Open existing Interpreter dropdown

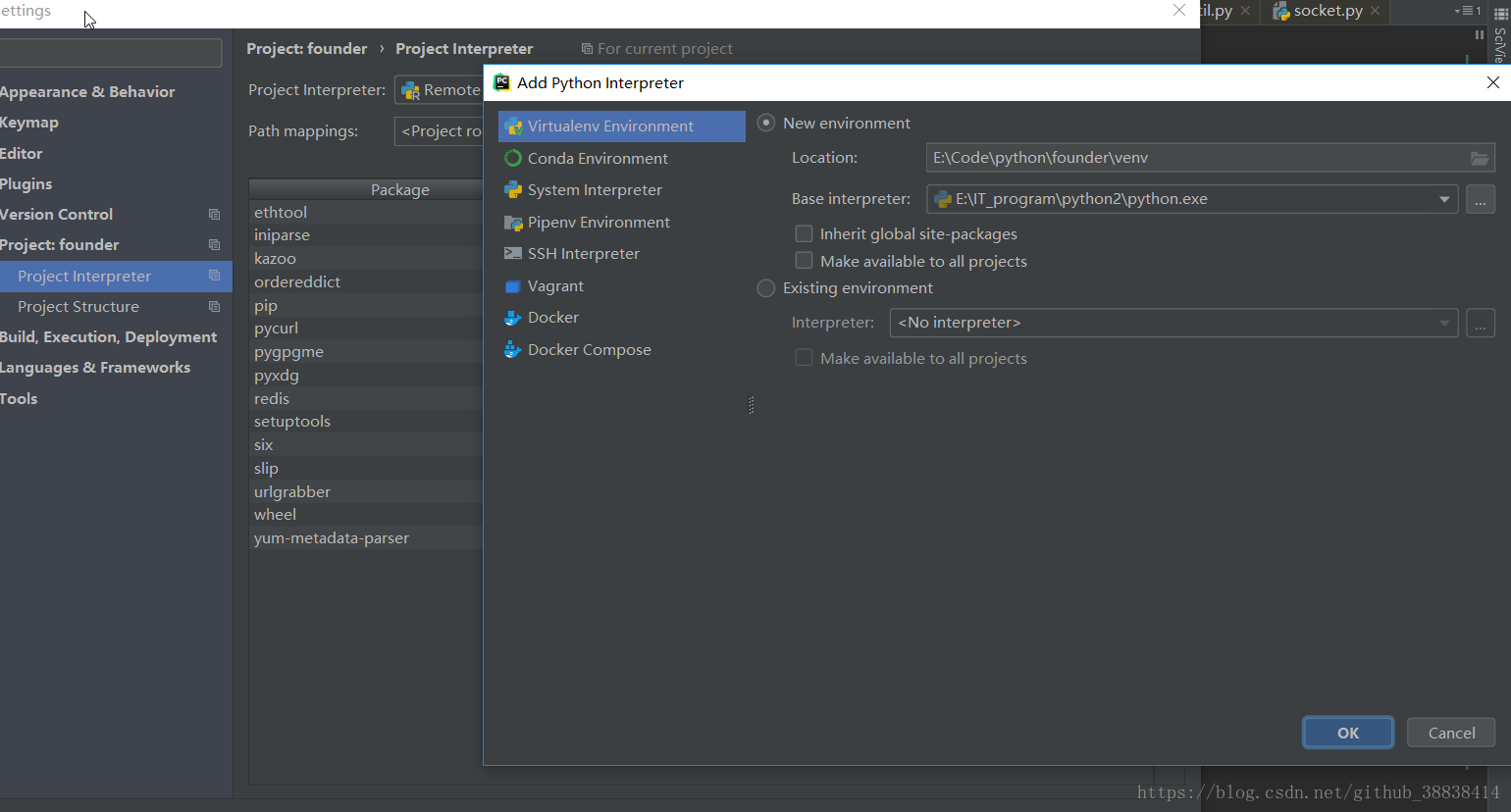[x=1173, y=323]
